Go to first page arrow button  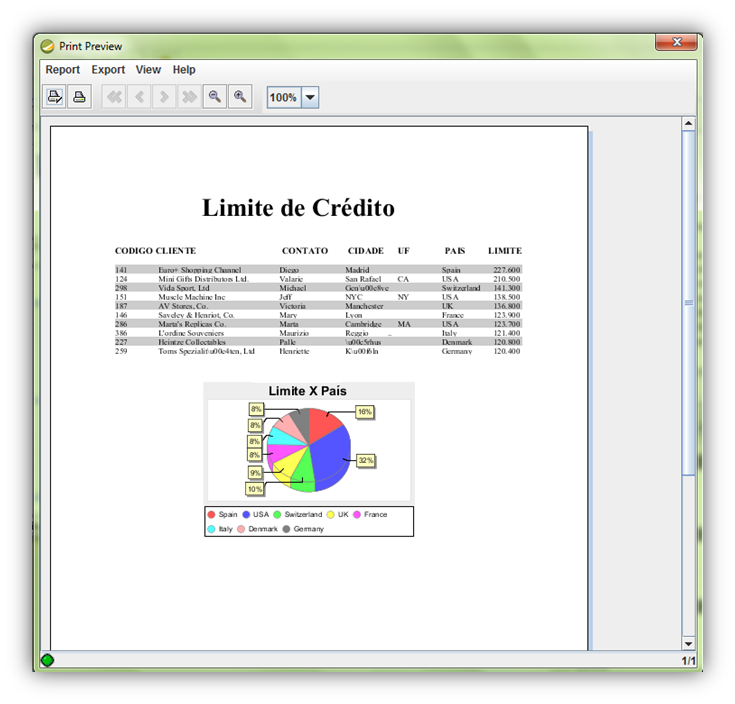(114, 97)
